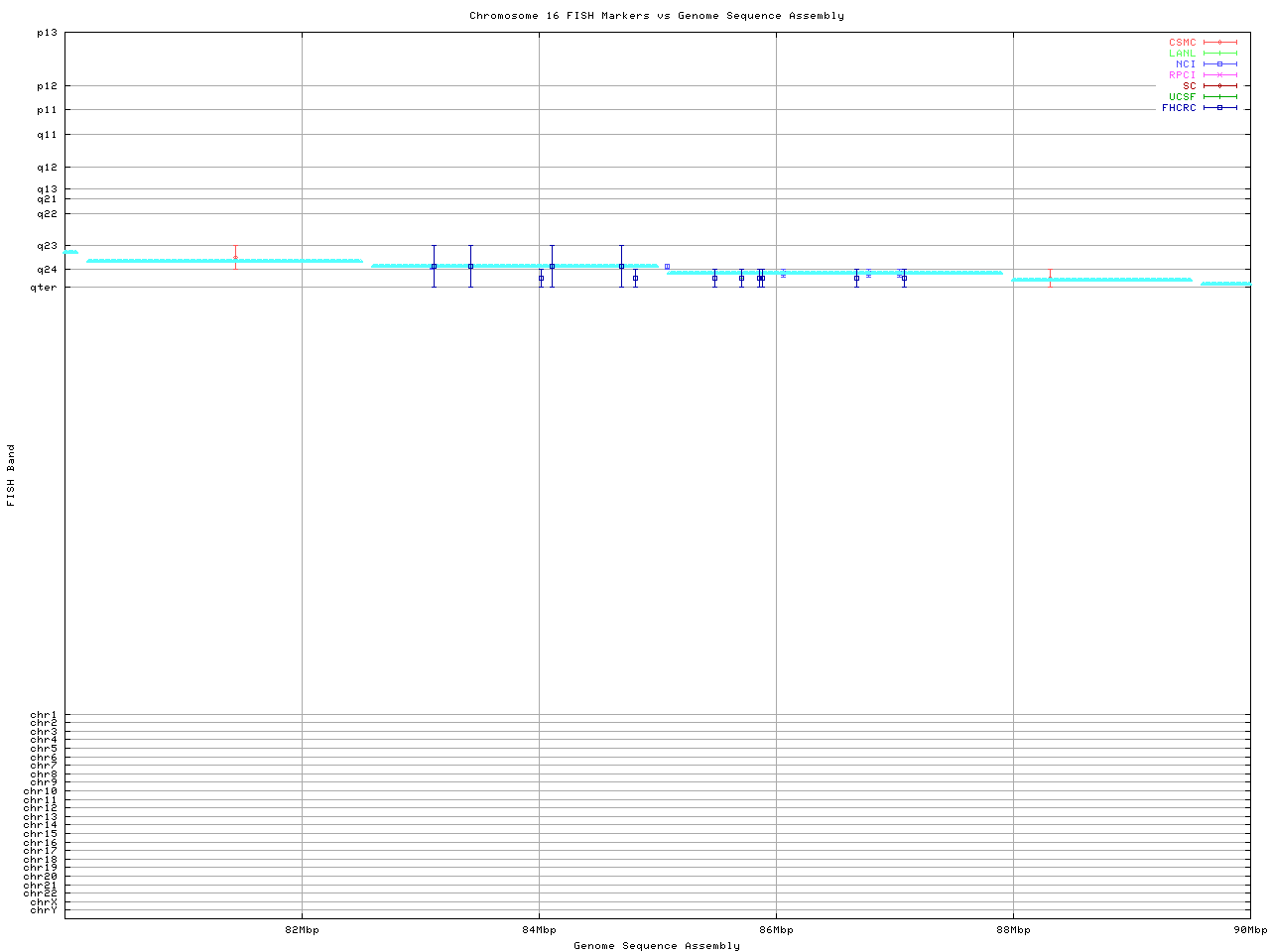Select the chrY axis label
Image resolution: width=1270 pixels, height=952 pixels.
pos(44,910)
